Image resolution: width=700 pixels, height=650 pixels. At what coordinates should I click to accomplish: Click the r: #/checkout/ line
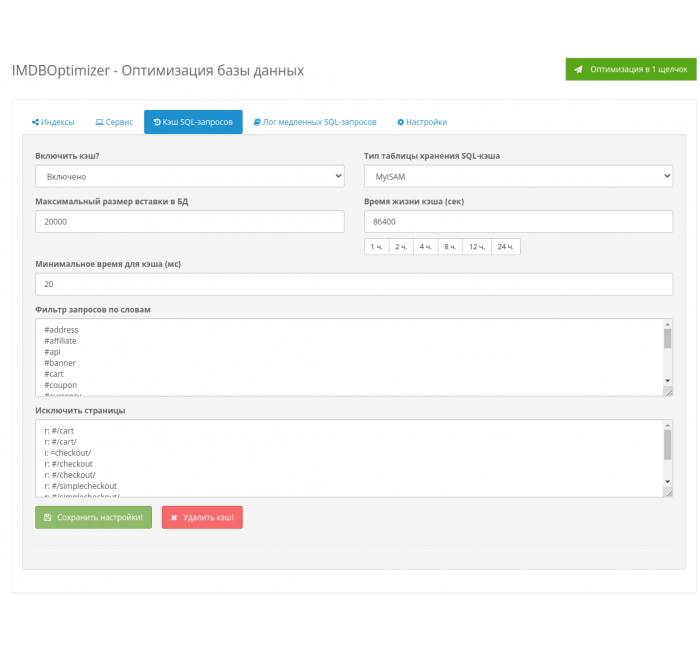(x=70, y=475)
